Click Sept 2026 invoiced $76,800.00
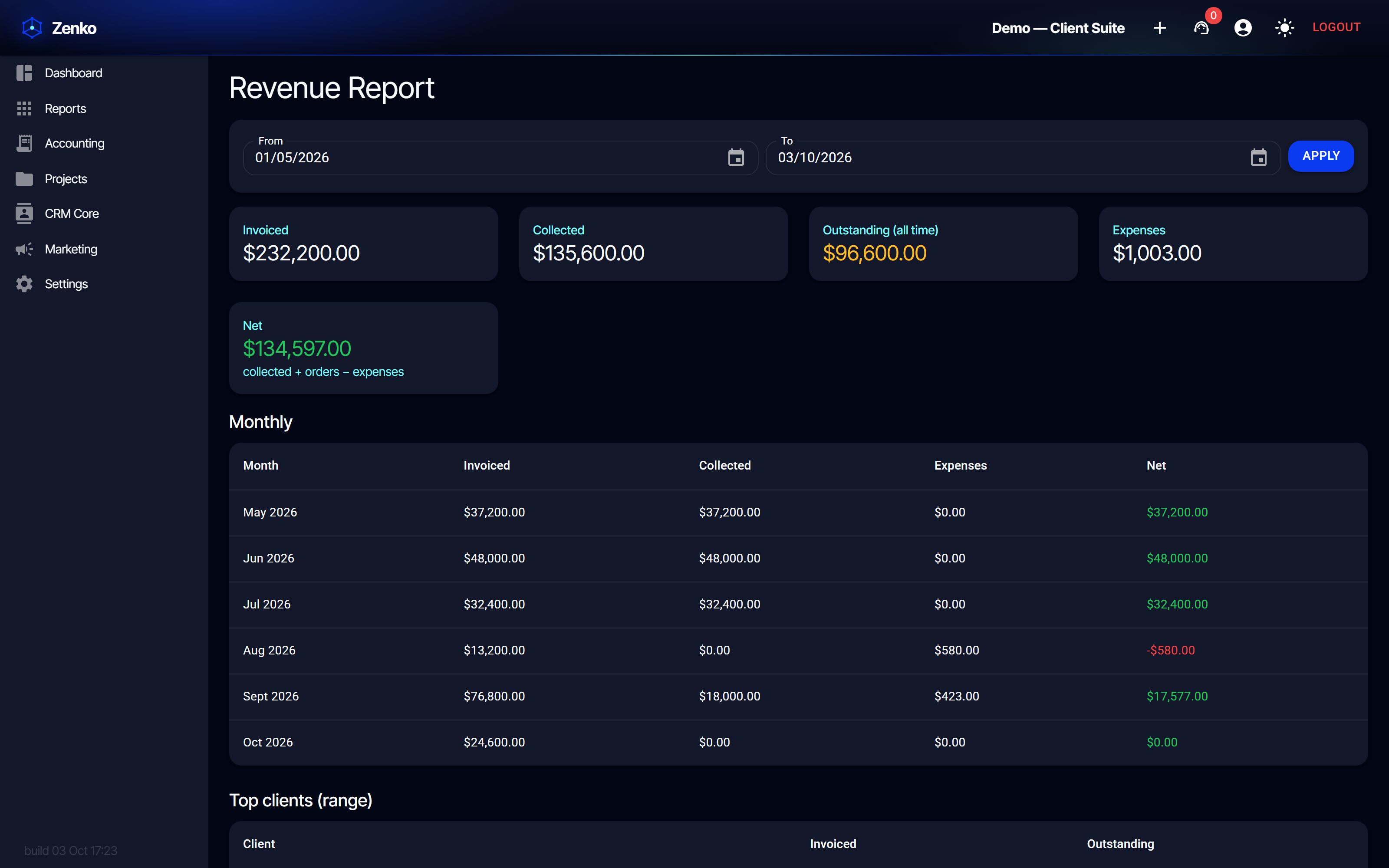 [494, 696]
